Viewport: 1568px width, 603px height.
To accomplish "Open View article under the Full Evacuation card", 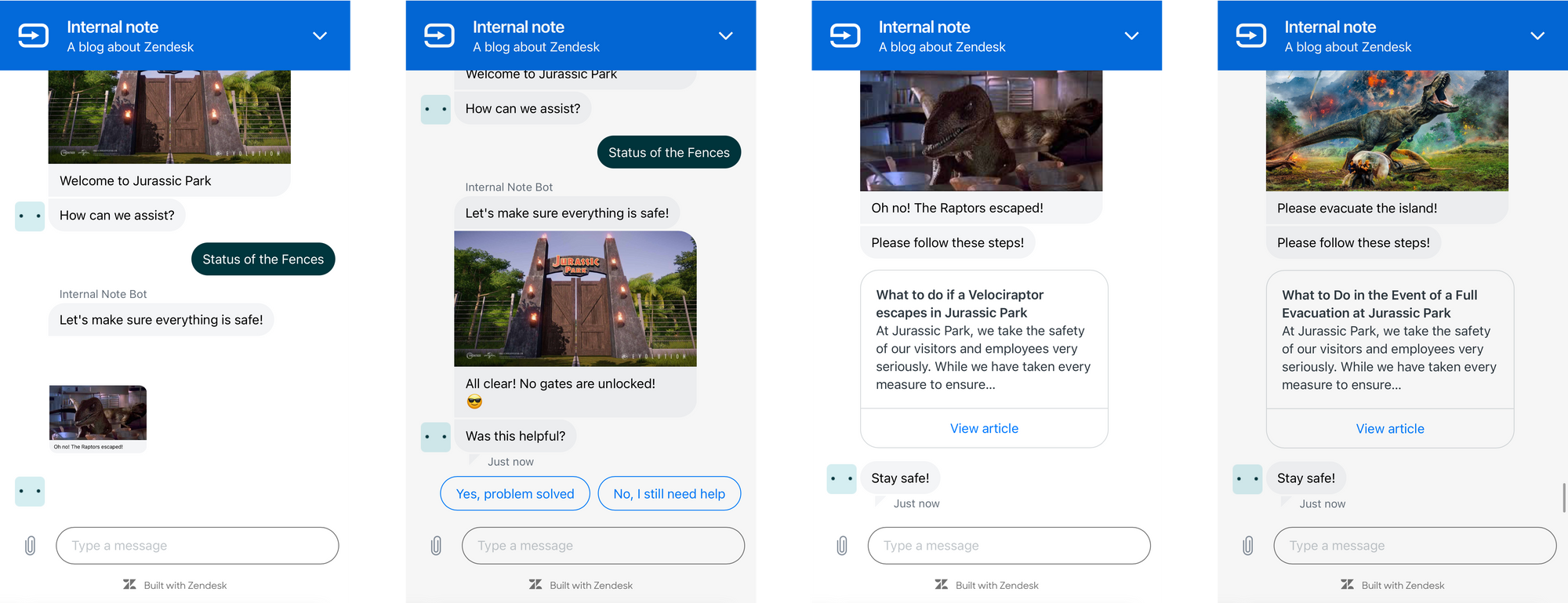I will 1390,429.
